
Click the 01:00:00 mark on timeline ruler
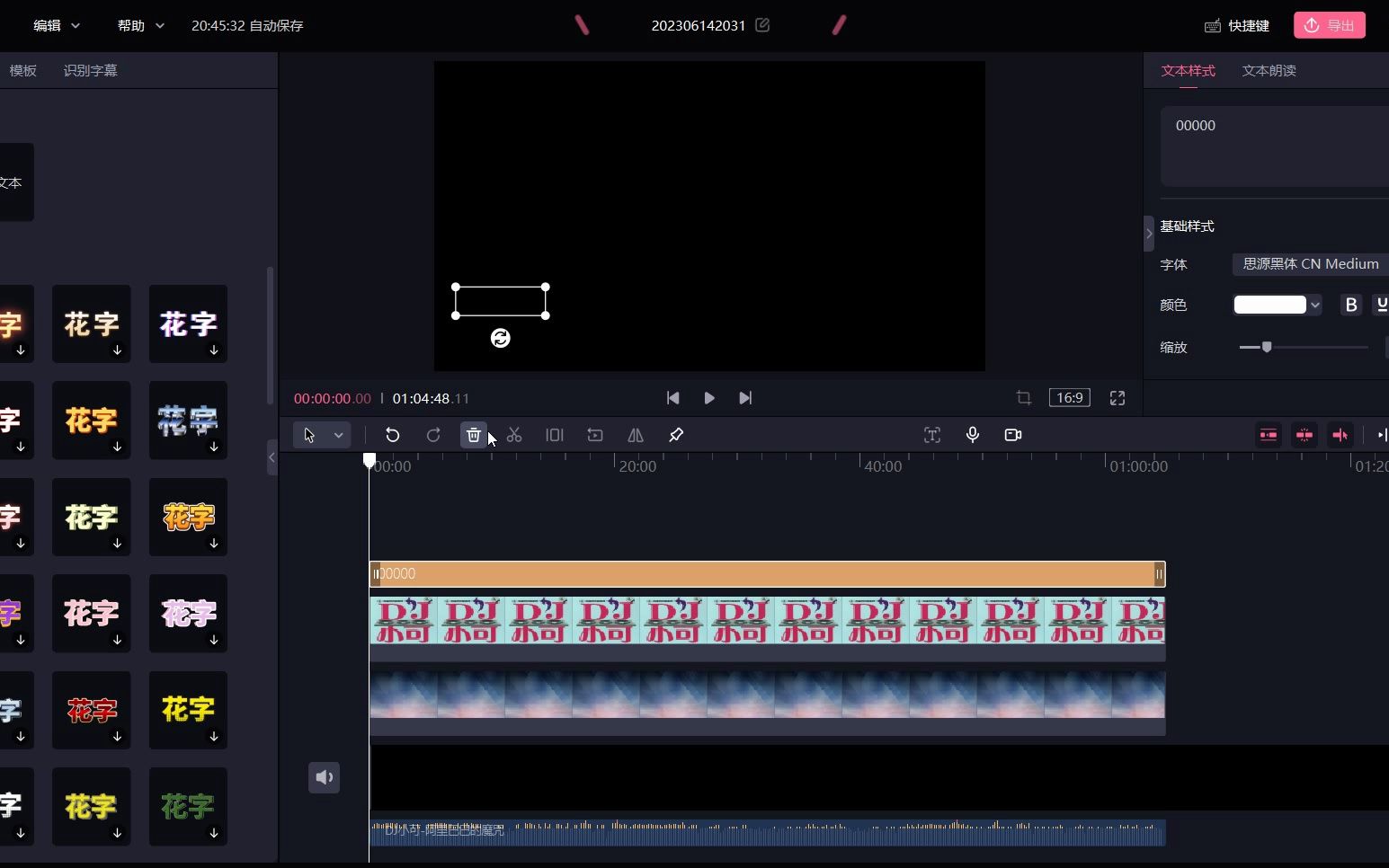pyautogui.click(x=1138, y=466)
